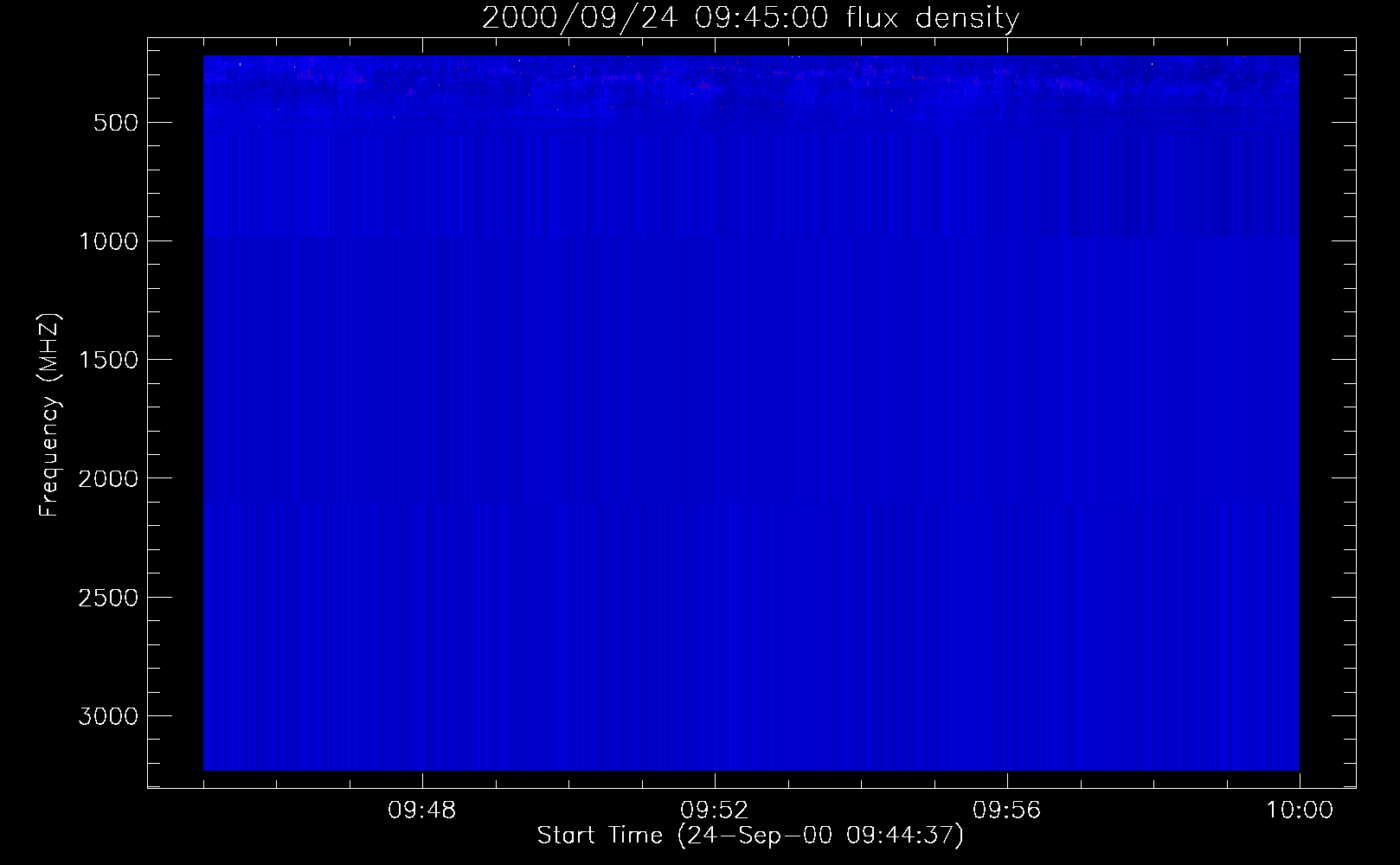Click the 1000 frequency tick label
1400x865 pixels.
point(109,241)
